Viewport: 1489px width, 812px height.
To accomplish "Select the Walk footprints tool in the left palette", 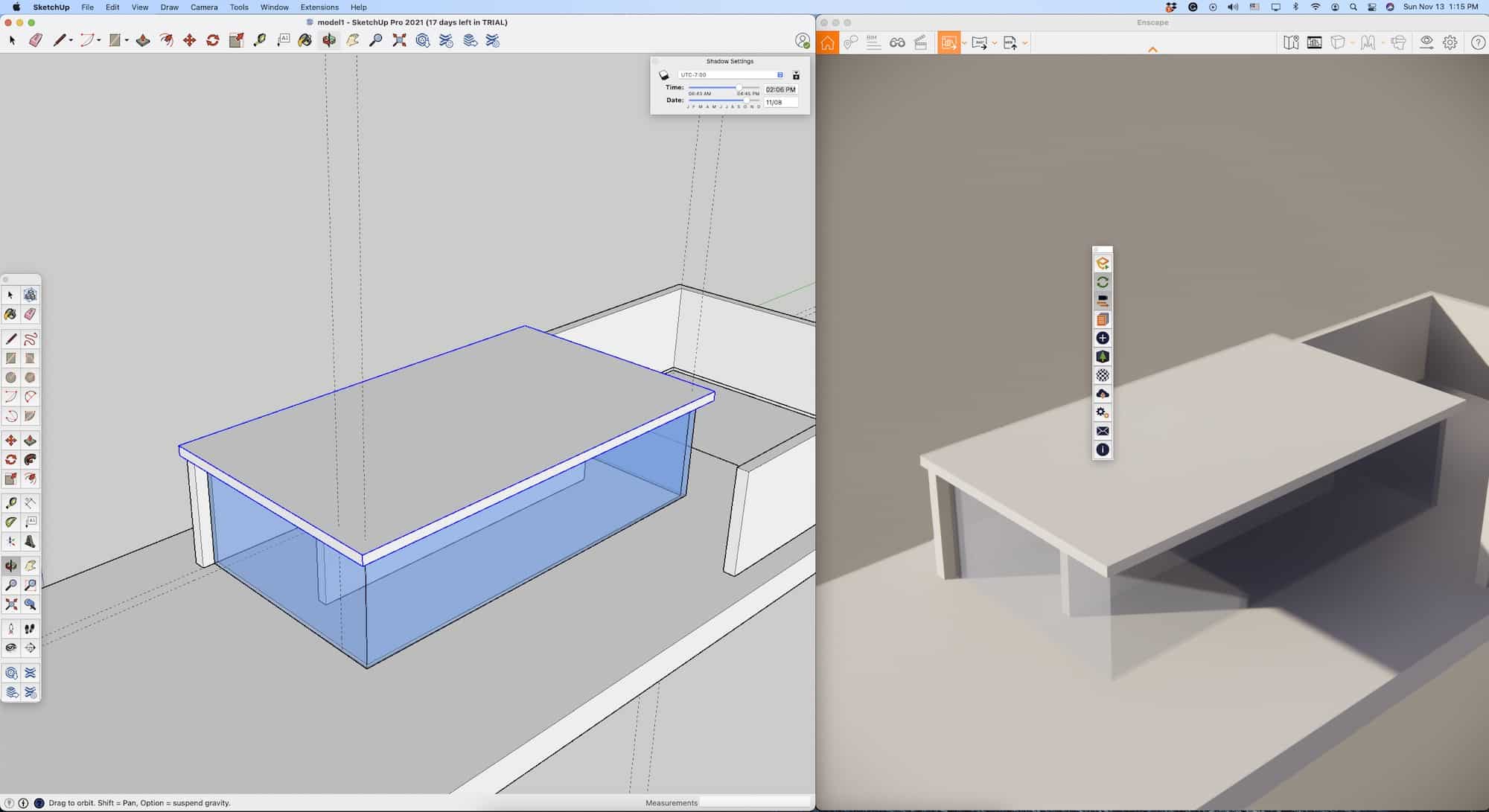I will pos(30,629).
